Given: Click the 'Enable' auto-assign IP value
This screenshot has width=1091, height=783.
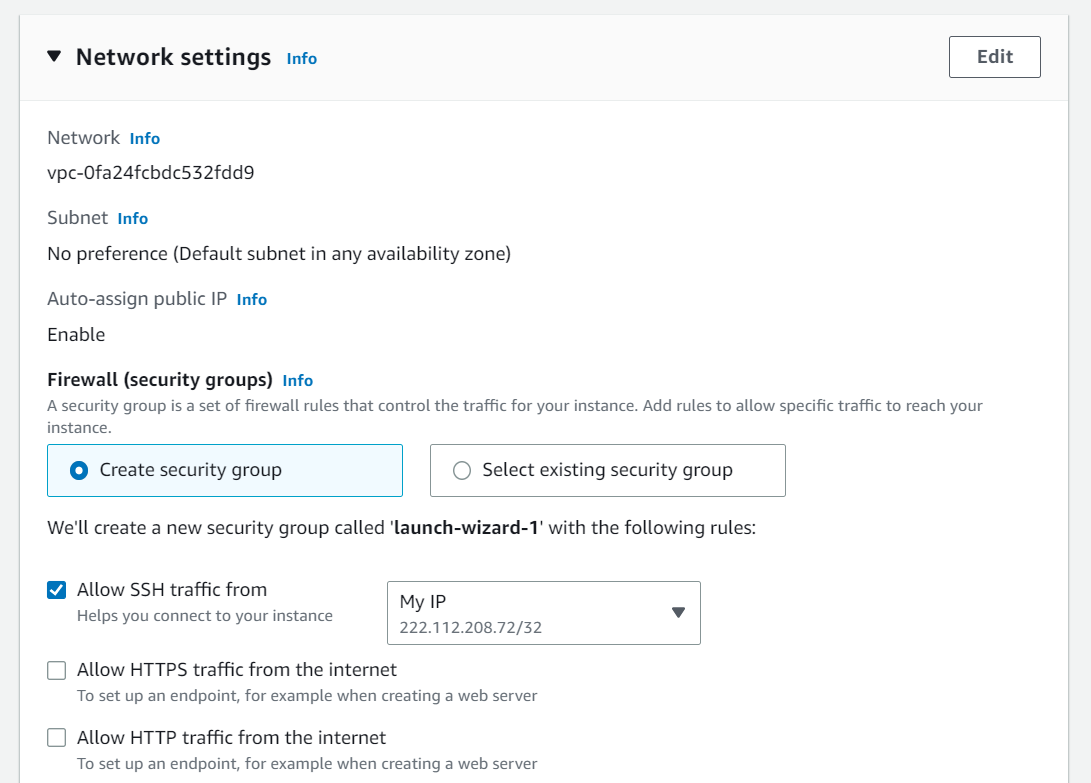Looking at the screenshot, I should [x=77, y=335].
